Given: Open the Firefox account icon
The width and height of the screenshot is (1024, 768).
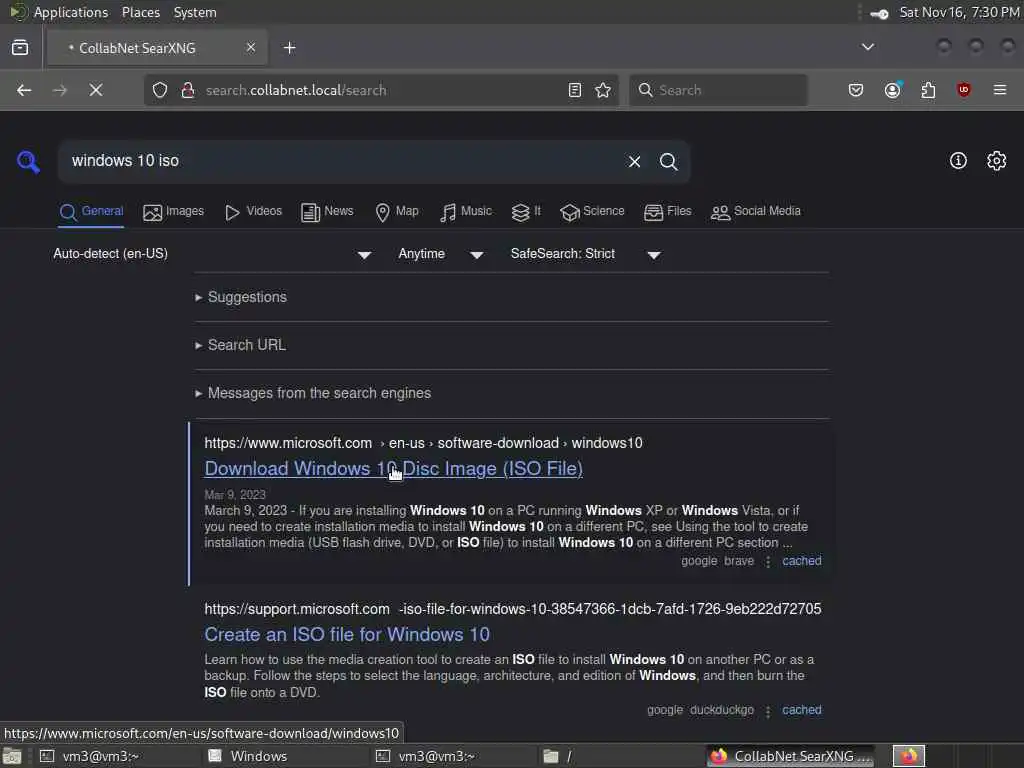Looking at the screenshot, I should (893, 89).
